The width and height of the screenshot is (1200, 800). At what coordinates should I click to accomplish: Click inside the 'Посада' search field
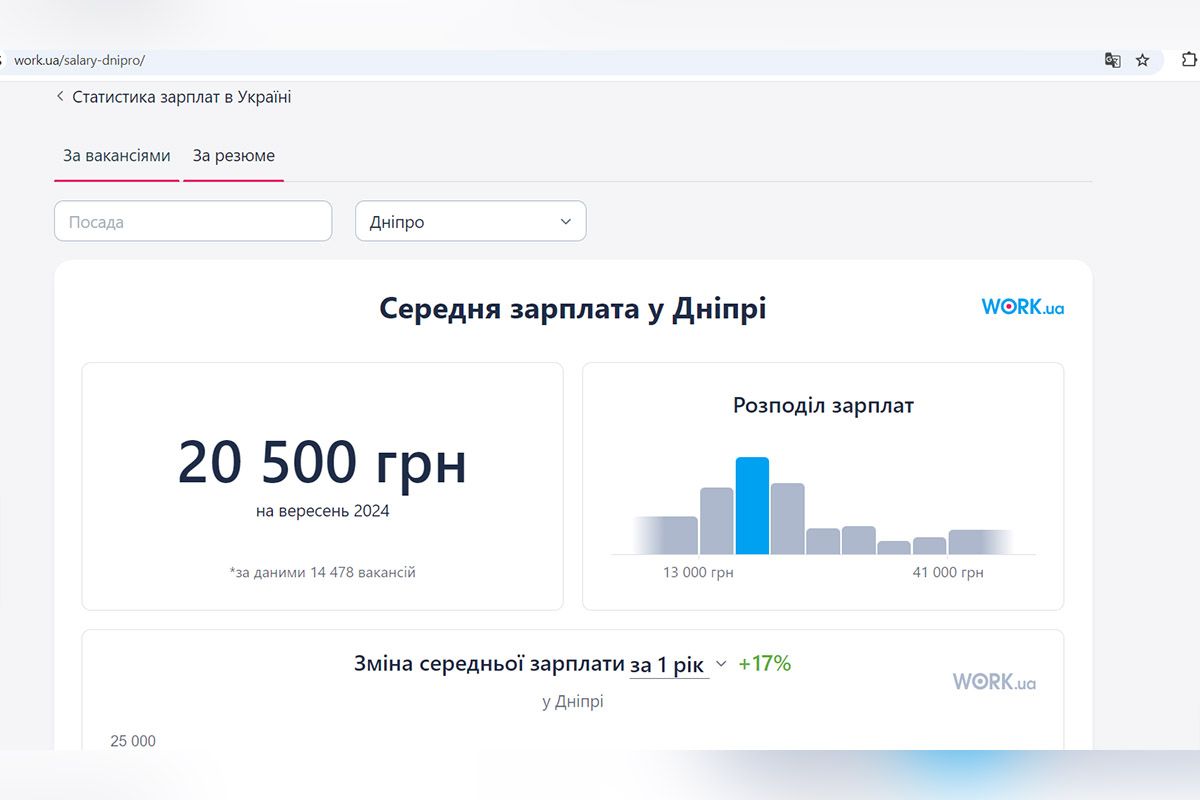(192, 221)
